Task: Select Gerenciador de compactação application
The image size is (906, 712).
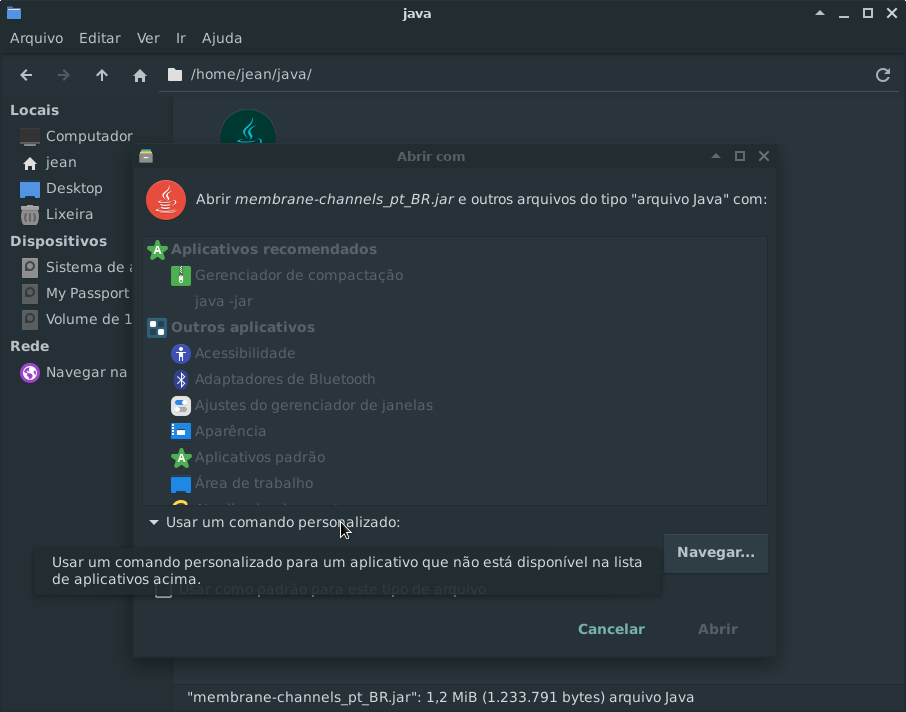Action: tap(298, 275)
